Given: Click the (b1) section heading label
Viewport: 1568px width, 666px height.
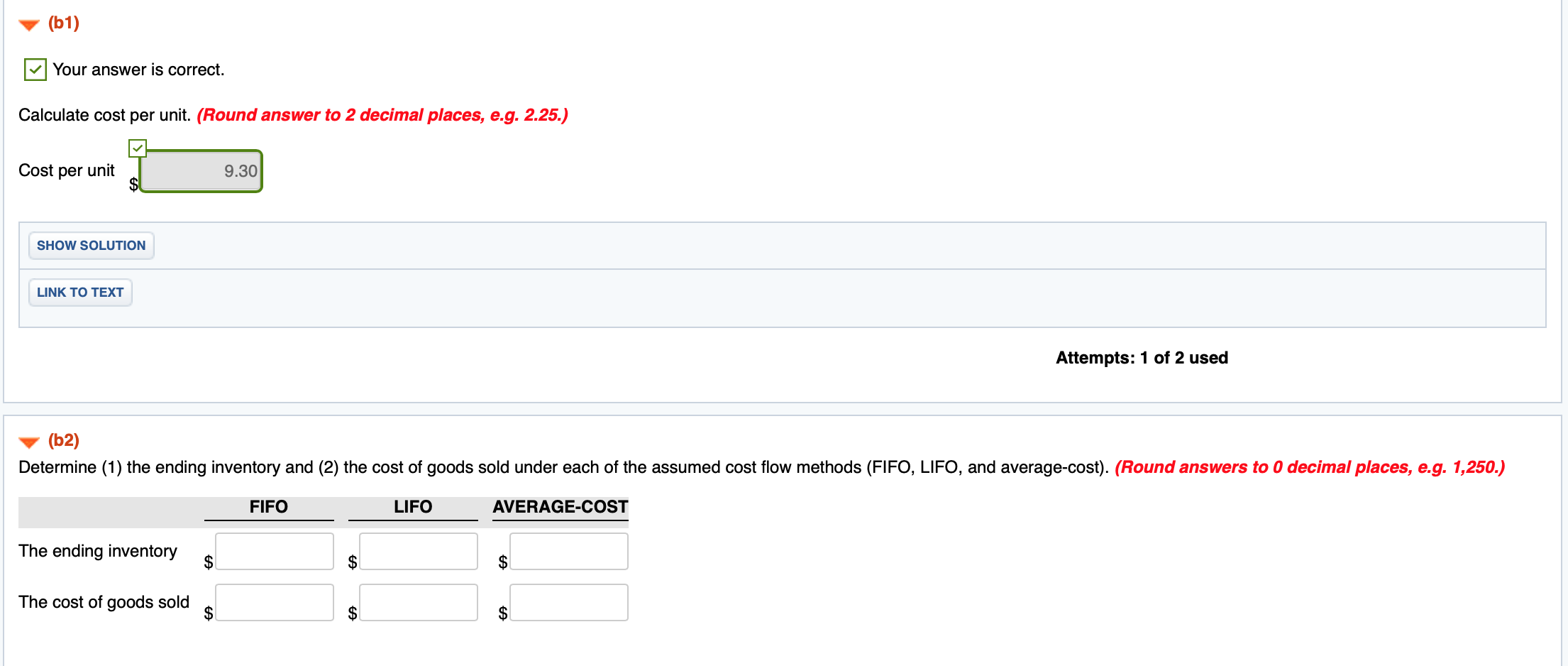Looking at the screenshot, I should tap(63, 23).
